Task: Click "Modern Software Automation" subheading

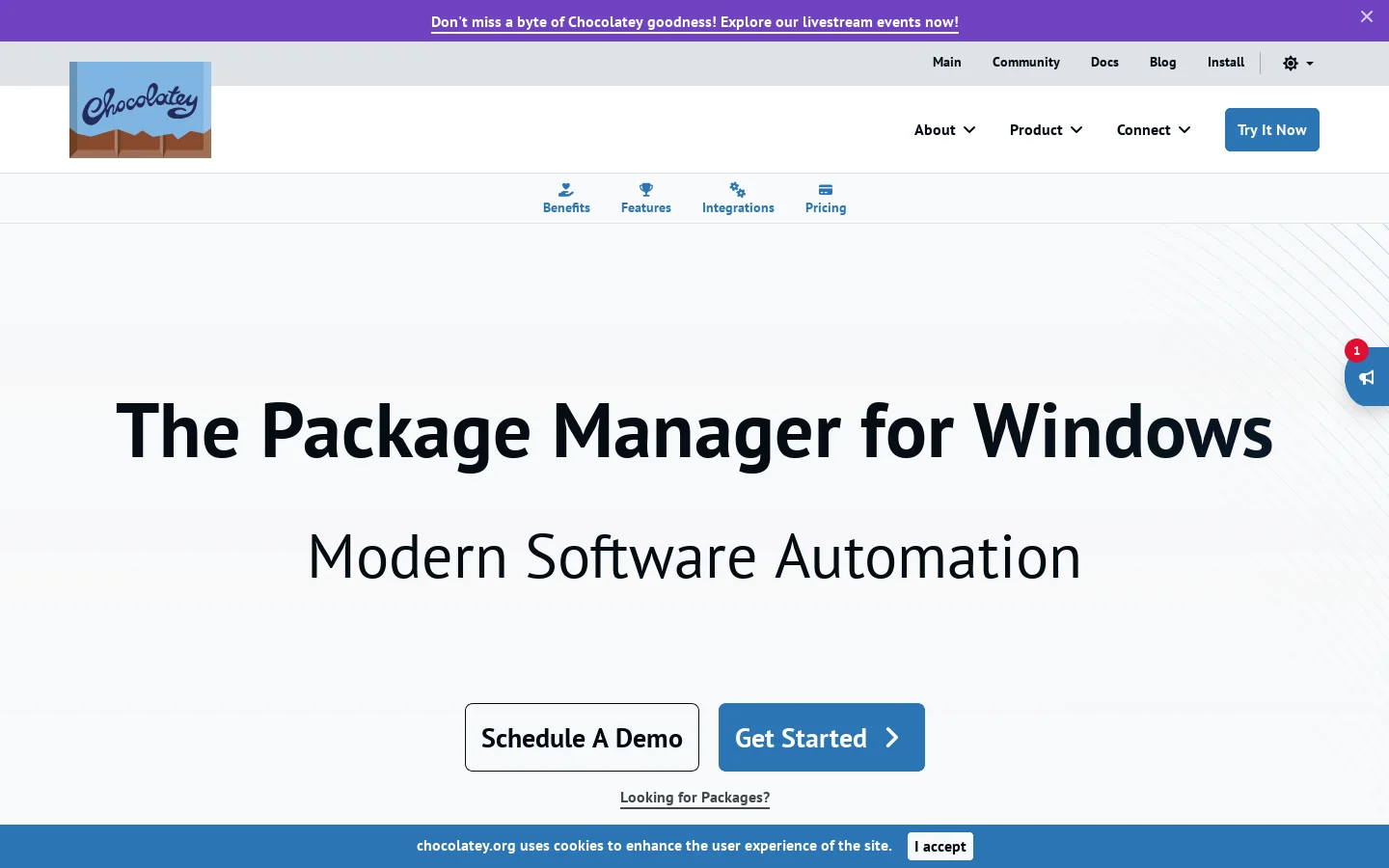Action: point(694,556)
